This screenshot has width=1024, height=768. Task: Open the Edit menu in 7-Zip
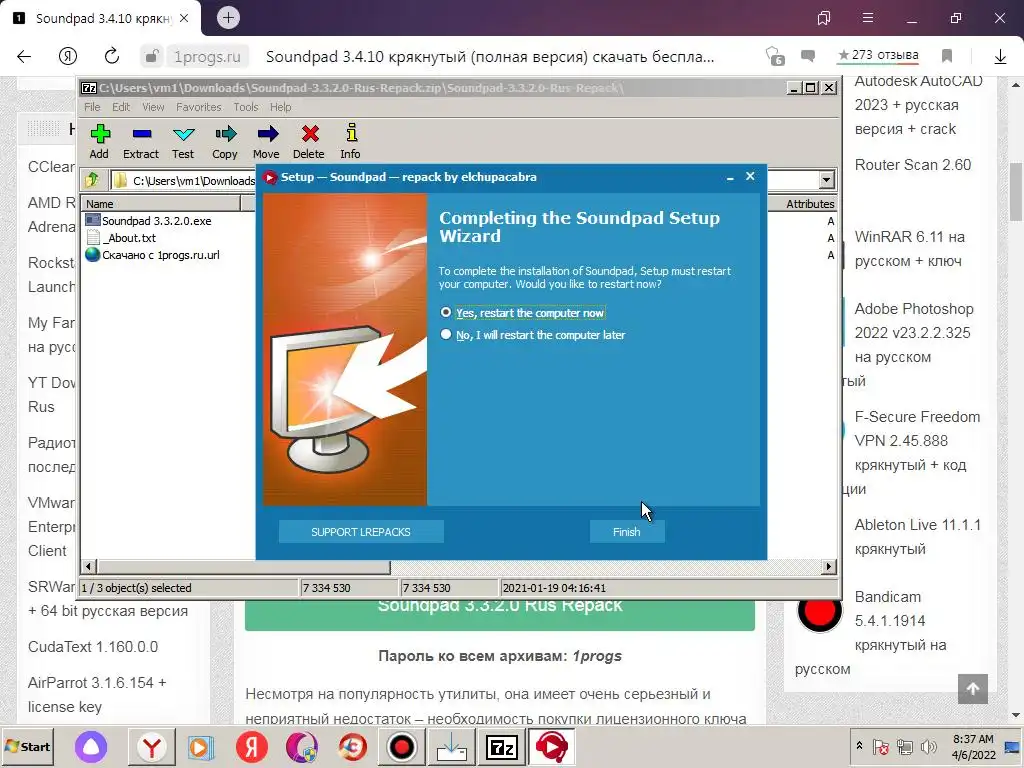(x=121, y=107)
